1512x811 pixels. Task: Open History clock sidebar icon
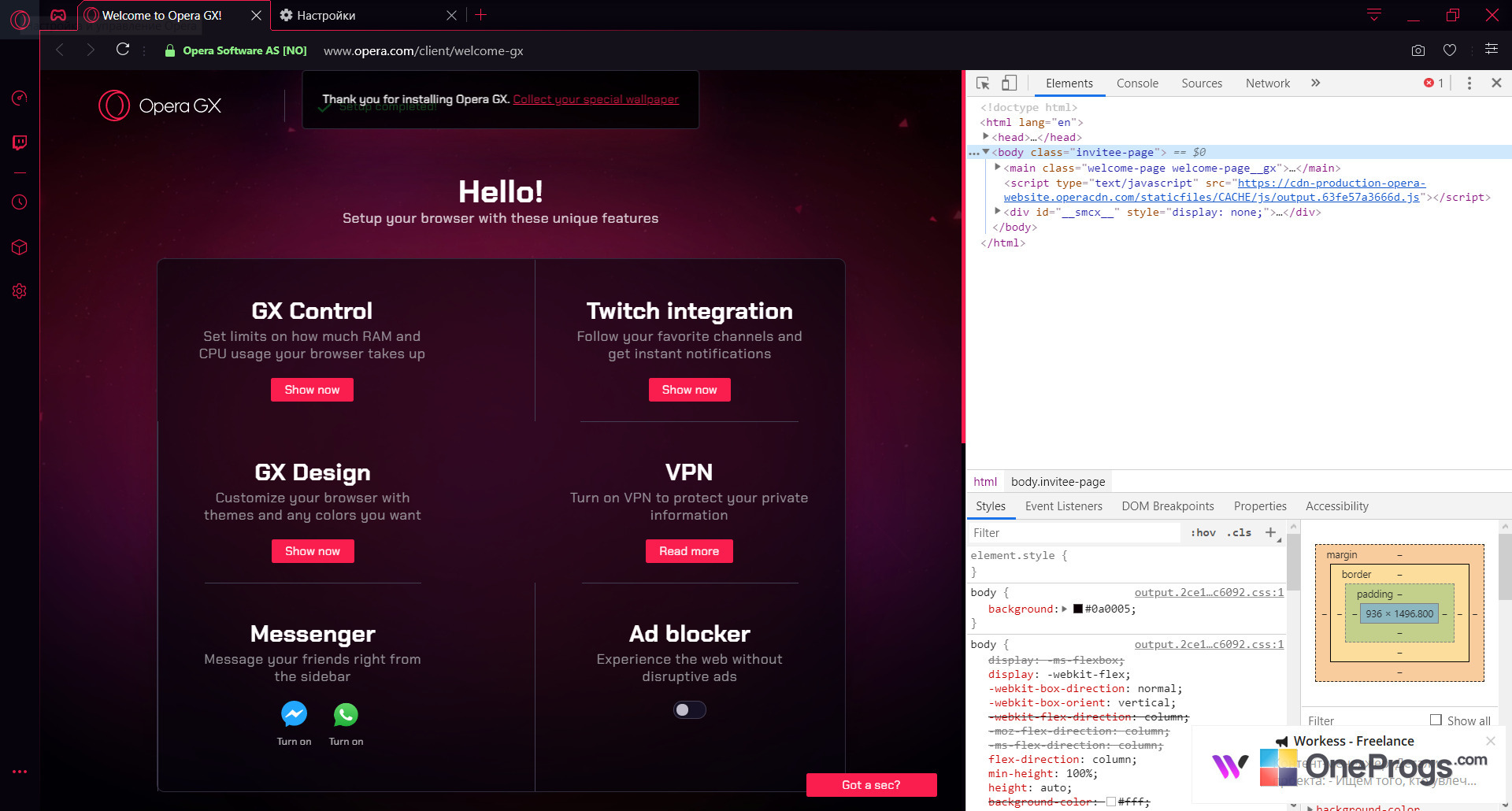[20, 202]
